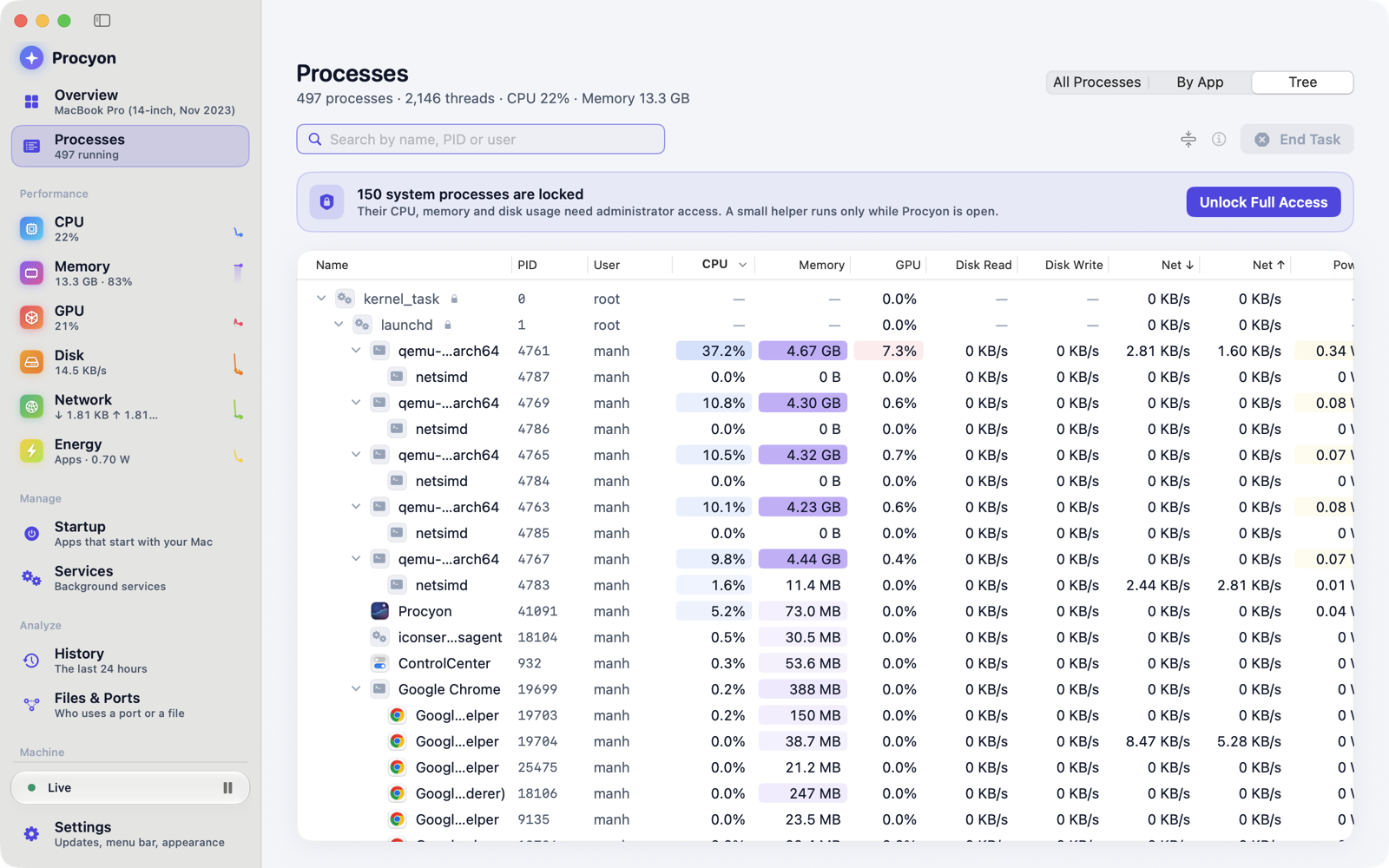This screenshot has height=868, width=1389.
Task: Open the Energy bolt icon
Action: point(31,450)
